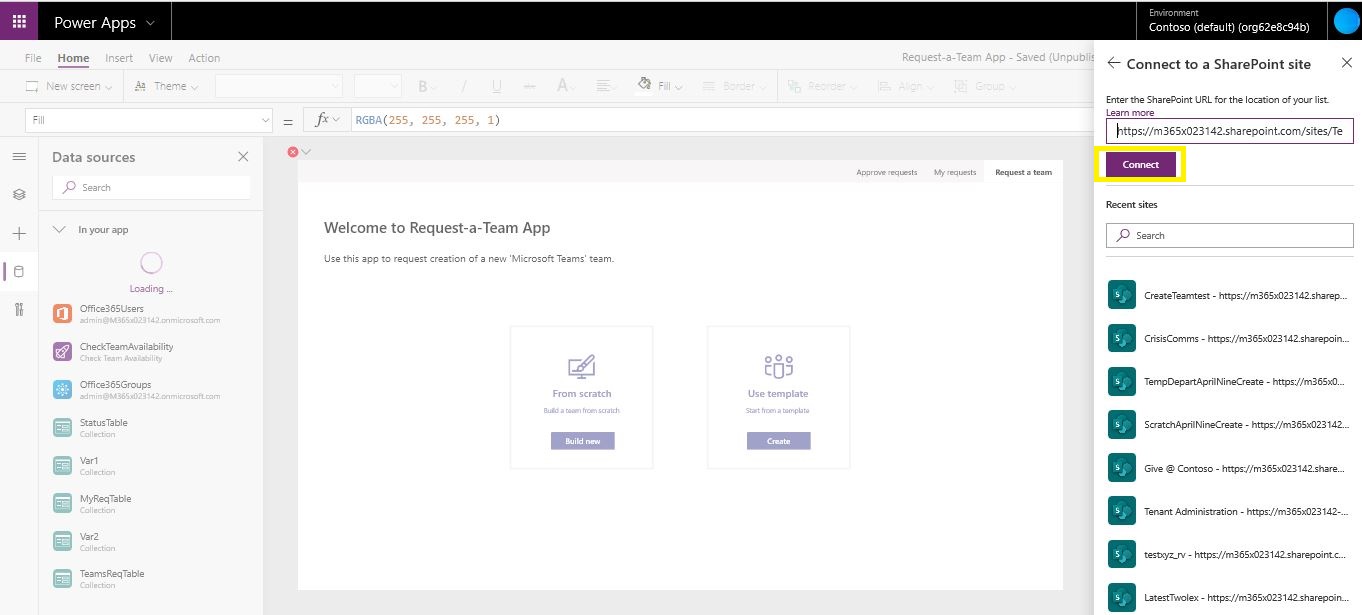Open the Advanced tools icon in sidebar
This screenshot has height=615, width=1362.
click(19, 309)
